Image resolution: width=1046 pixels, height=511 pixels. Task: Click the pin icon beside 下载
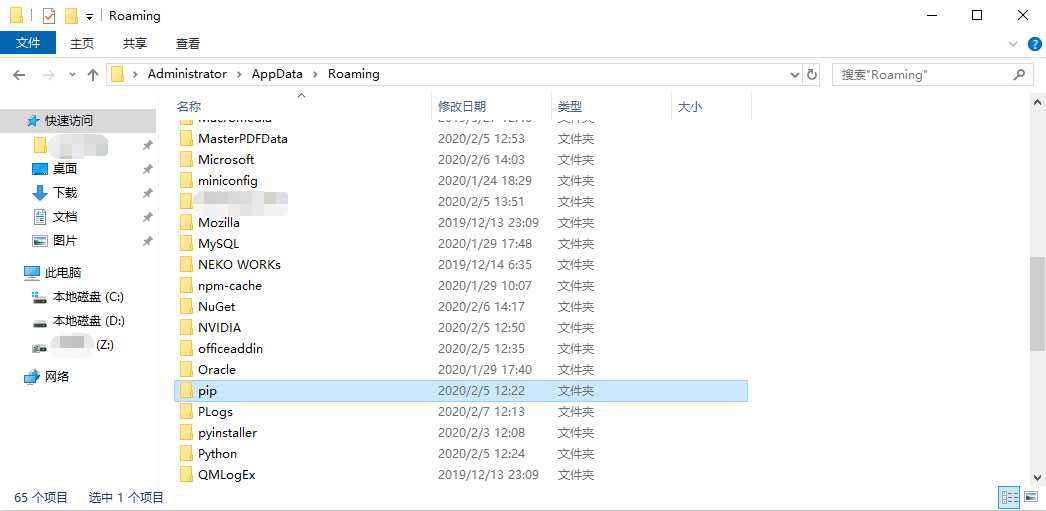click(x=147, y=193)
